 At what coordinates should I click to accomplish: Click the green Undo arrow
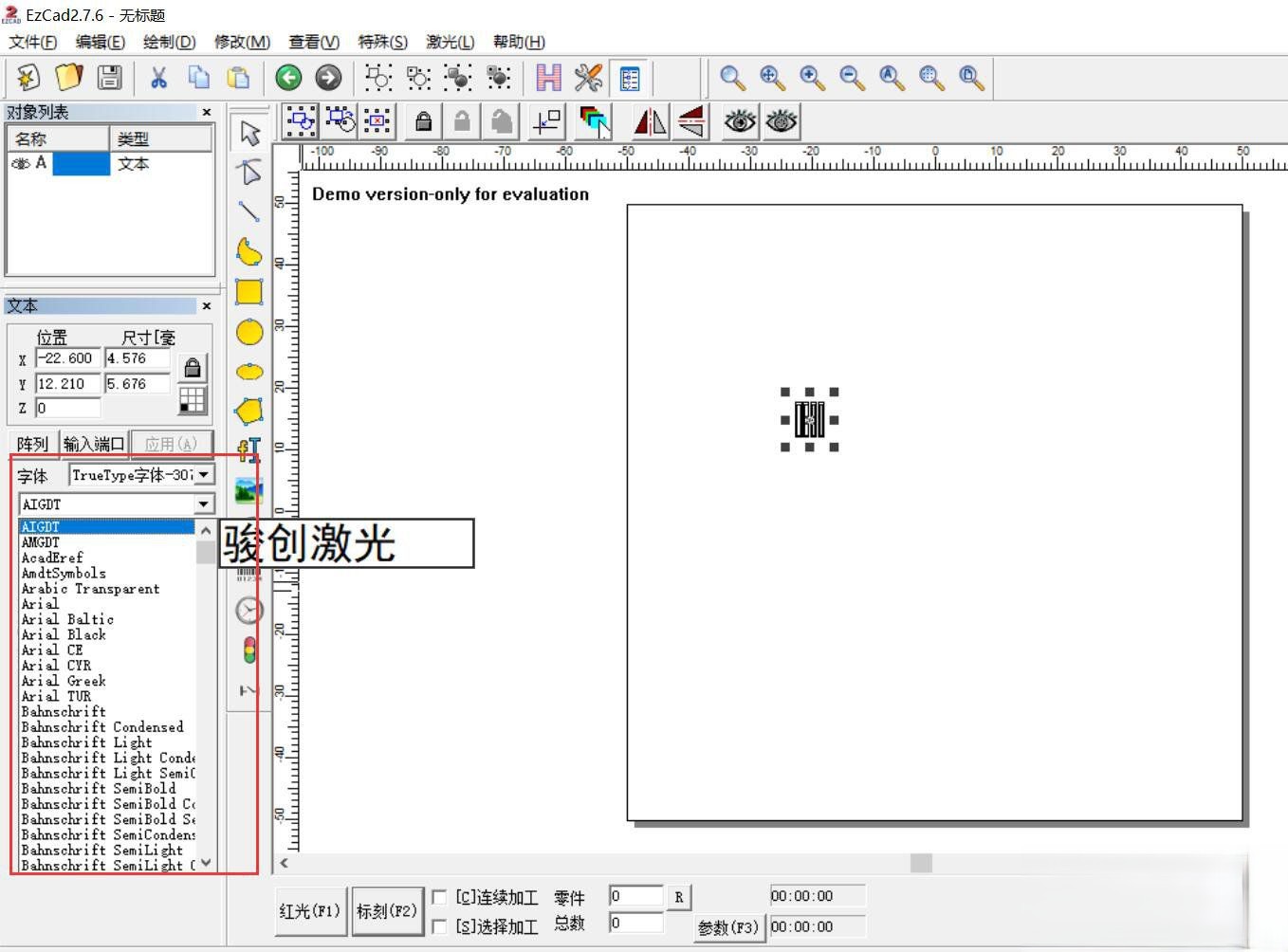tap(288, 77)
